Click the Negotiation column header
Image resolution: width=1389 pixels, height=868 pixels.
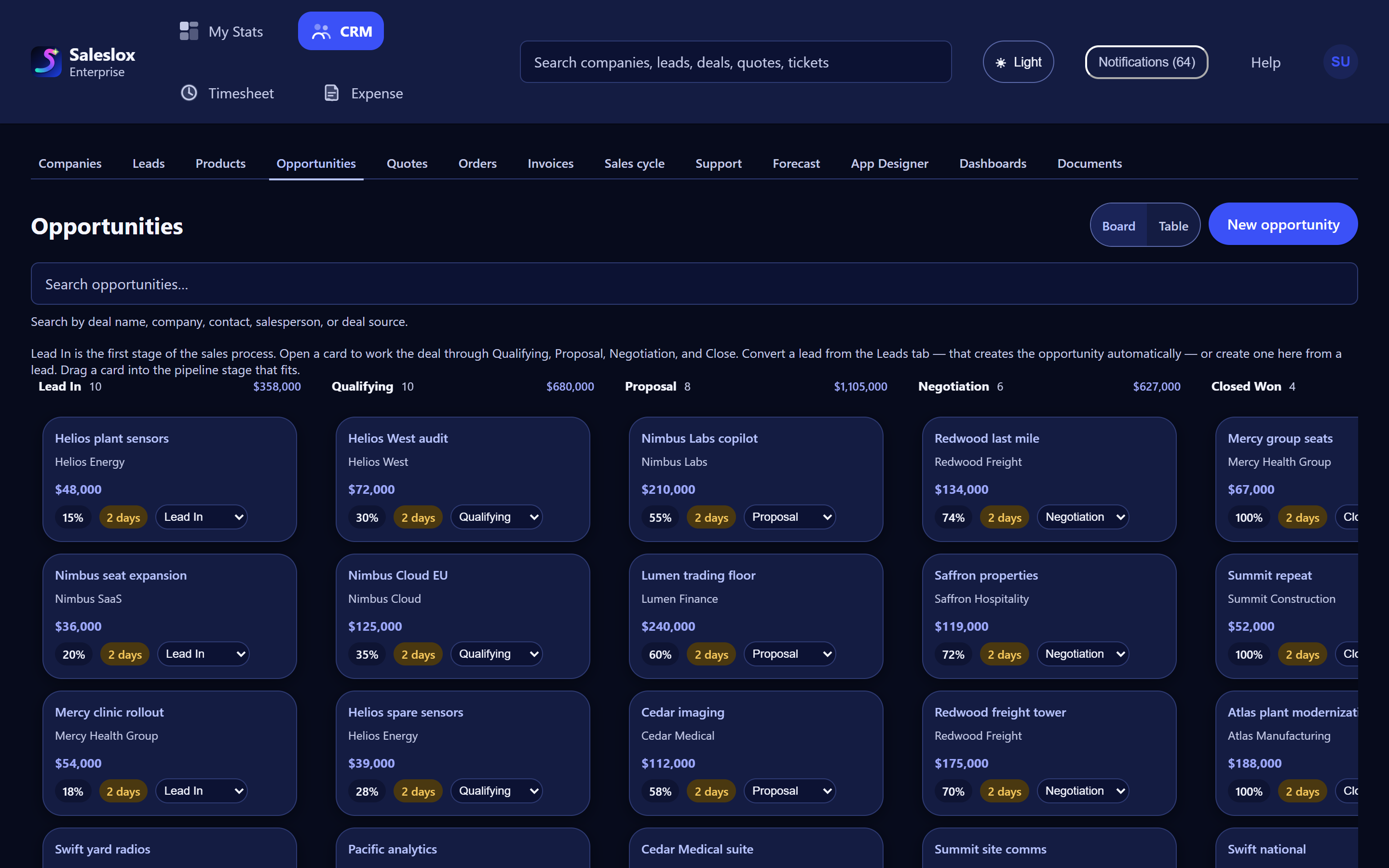(x=953, y=386)
